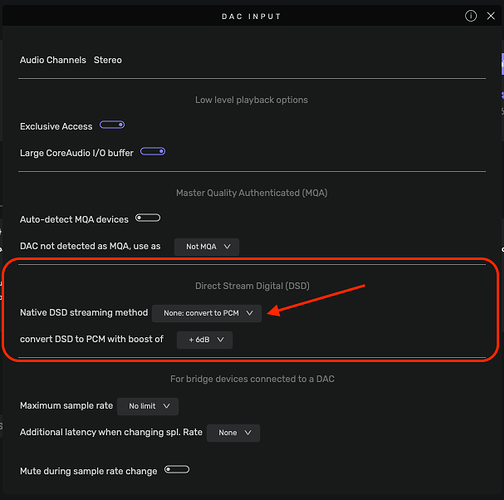
Task: Close the DAC Input dialog
Action: pyautogui.click(x=491, y=16)
